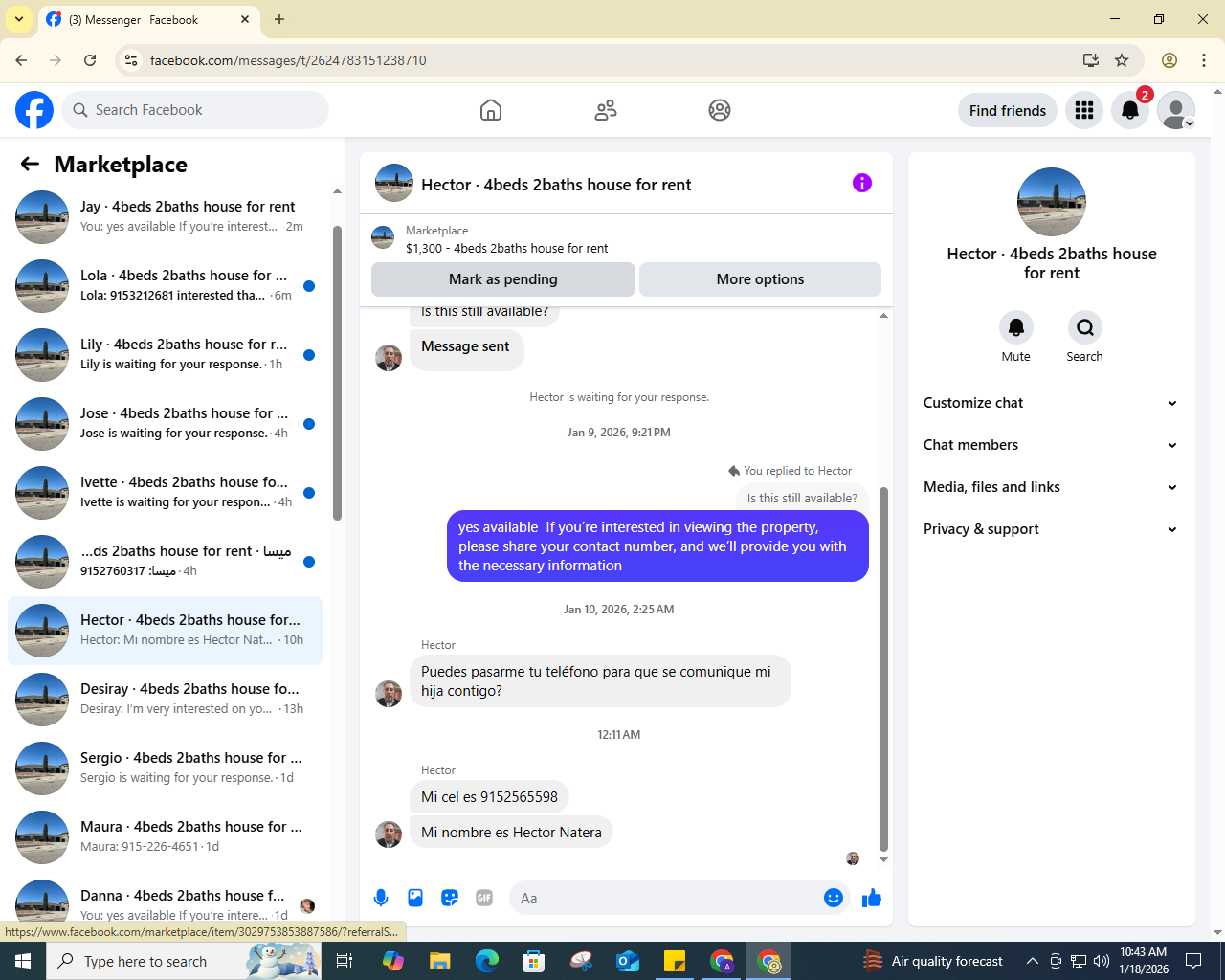This screenshot has height=980, width=1225.
Task: Click message 'Mi cel es 9152565598'
Action: tap(489, 796)
